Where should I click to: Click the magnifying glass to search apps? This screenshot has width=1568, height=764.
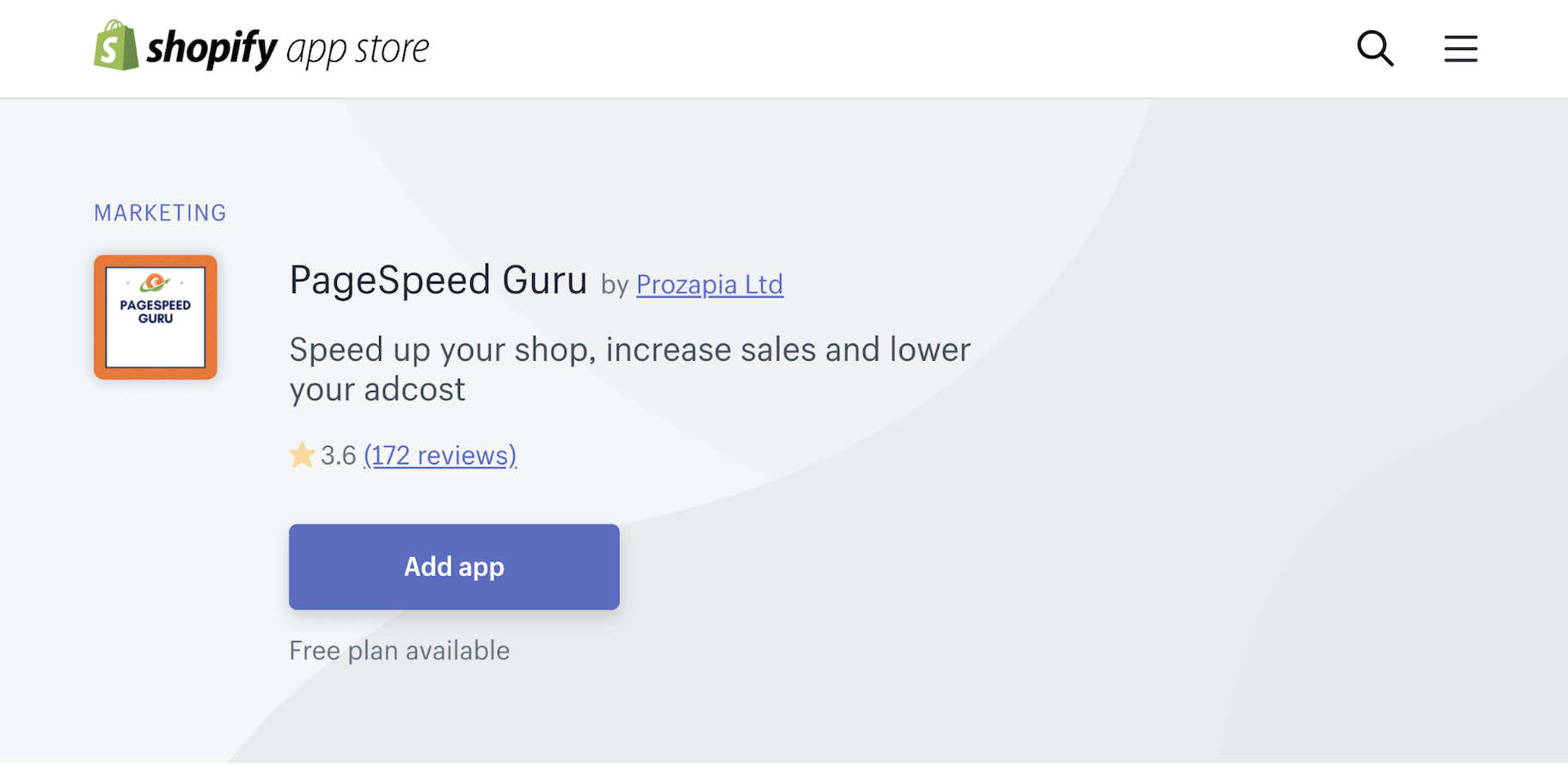[1375, 48]
